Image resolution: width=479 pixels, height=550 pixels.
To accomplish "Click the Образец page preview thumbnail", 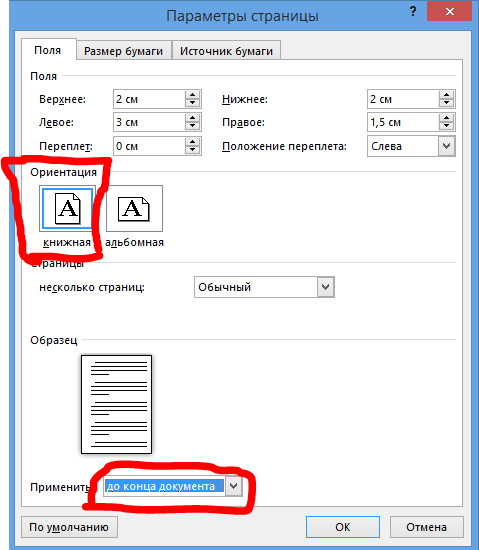I will (x=116, y=404).
